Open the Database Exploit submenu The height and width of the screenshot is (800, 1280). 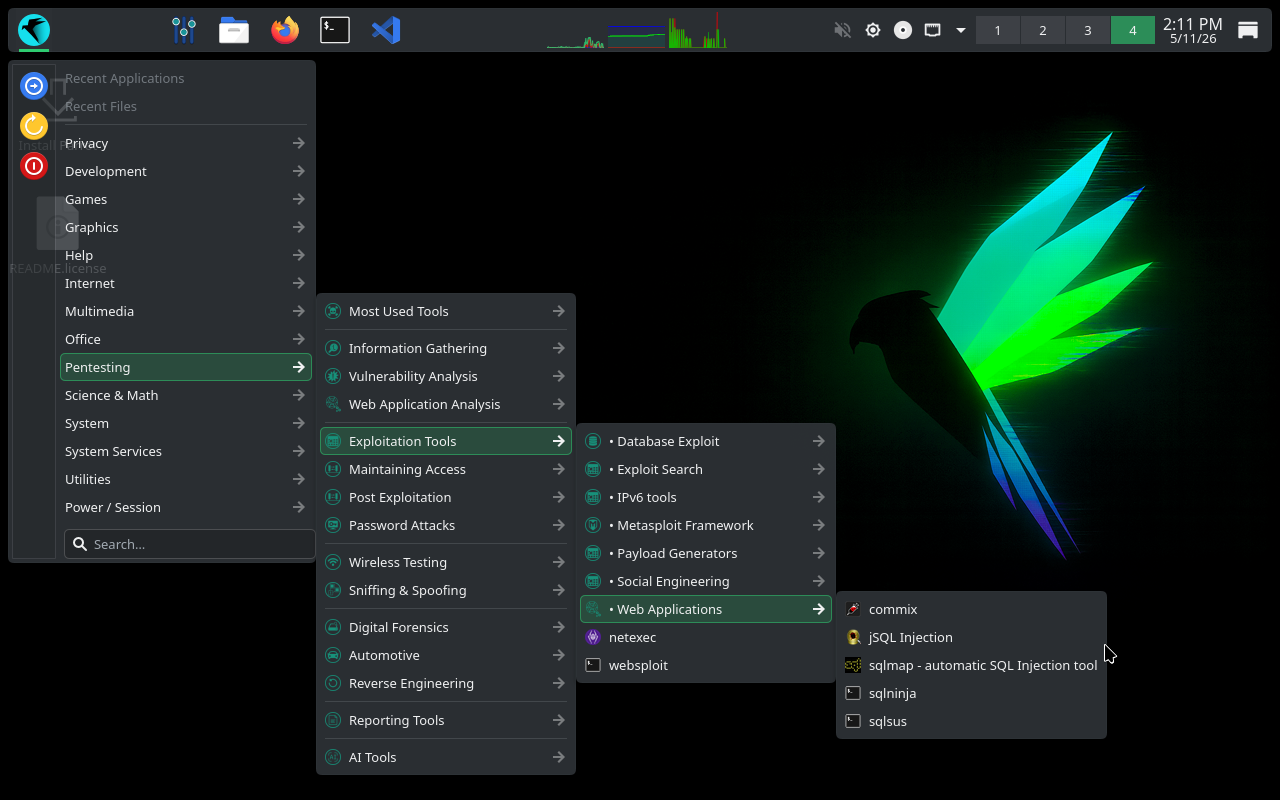point(706,441)
